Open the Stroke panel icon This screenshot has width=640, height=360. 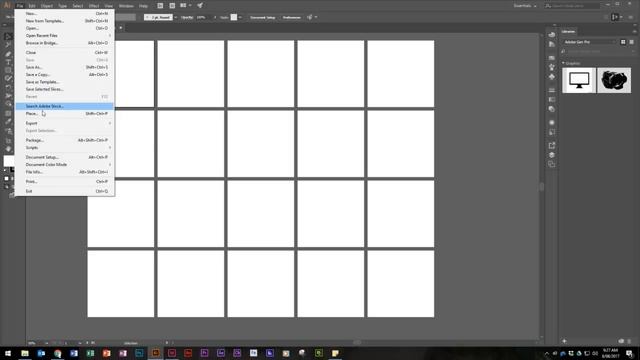[x=552, y=90]
